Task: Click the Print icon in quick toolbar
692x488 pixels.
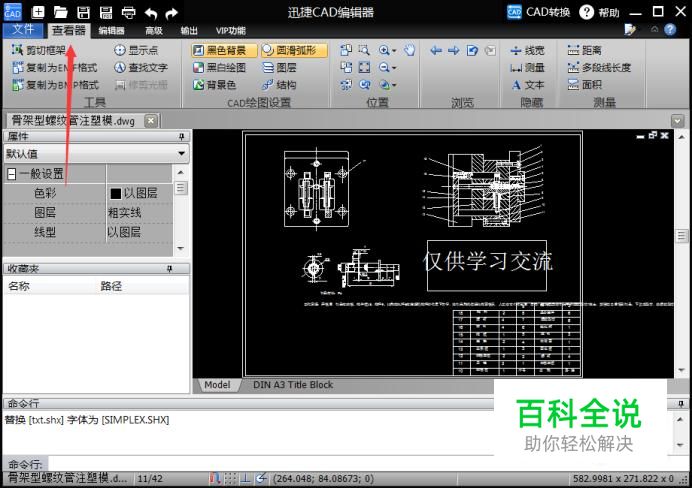Action: (128, 12)
